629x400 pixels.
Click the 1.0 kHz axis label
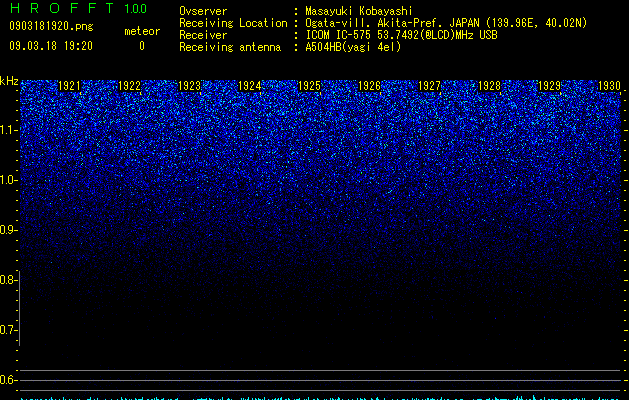[8, 180]
